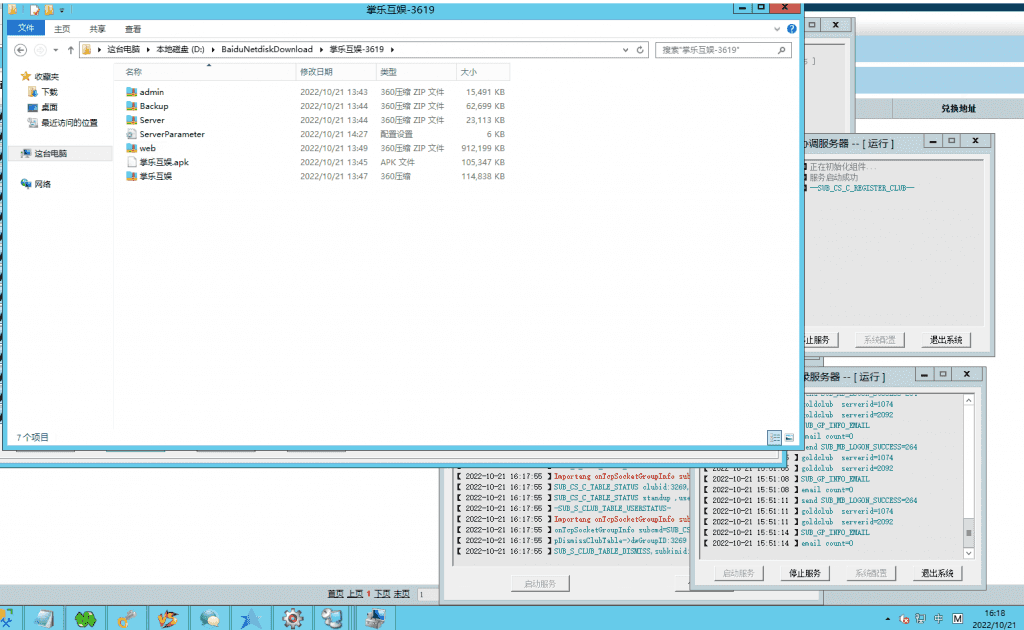
Task: Click 这台电脑 breadcrumb in address bar
Action: [x=123, y=50]
